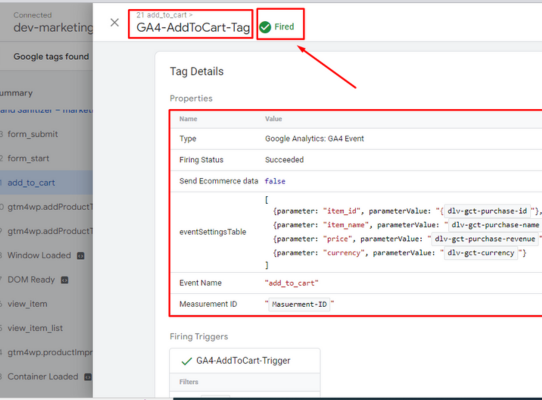Viewport: 542px width, 400px height.
Task: Click the "currency" parameter text
Action: tap(344, 253)
